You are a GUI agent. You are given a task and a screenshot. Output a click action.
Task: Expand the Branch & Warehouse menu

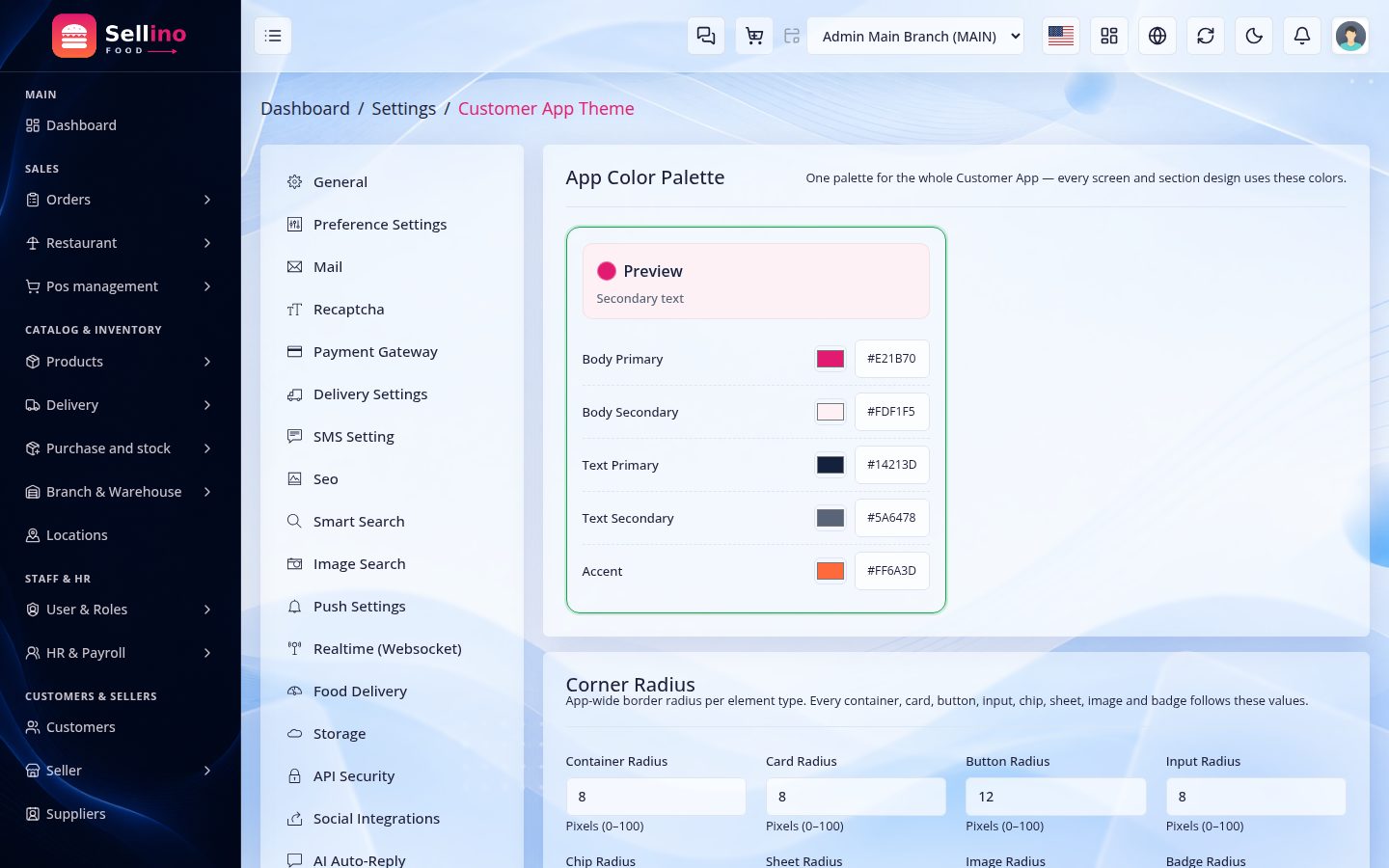pyautogui.click(x=120, y=492)
